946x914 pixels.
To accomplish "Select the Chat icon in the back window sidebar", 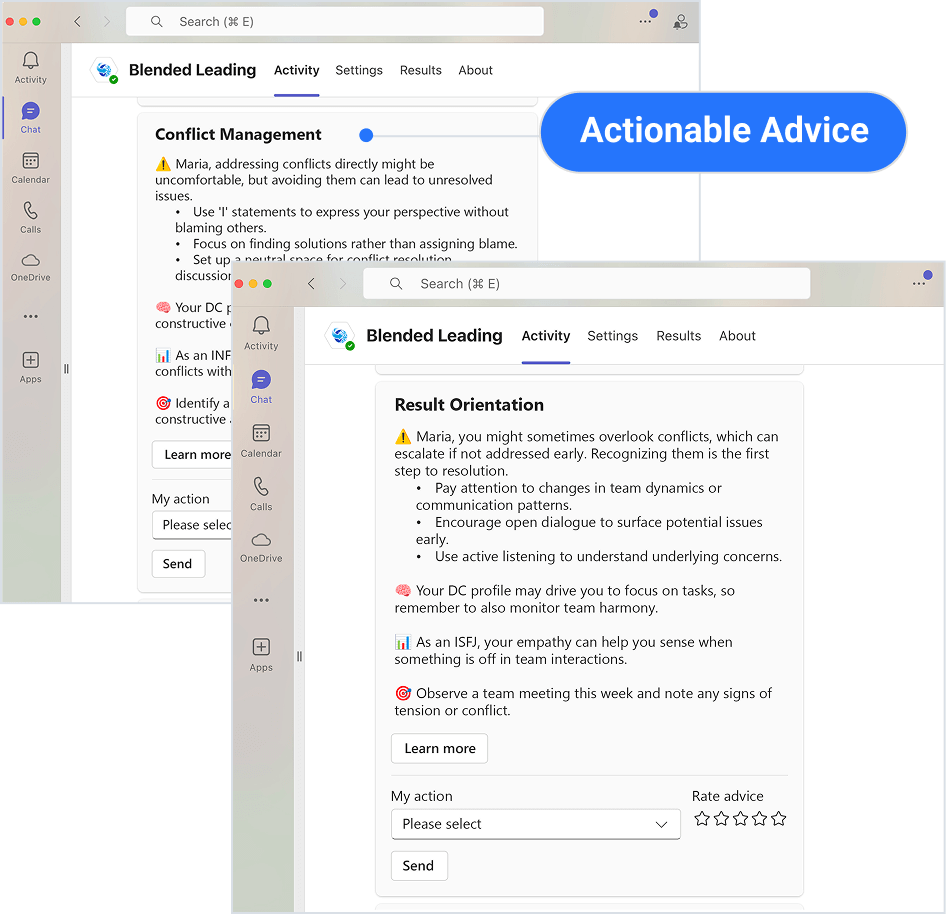I will pyautogui.click(x=30, y=116).
